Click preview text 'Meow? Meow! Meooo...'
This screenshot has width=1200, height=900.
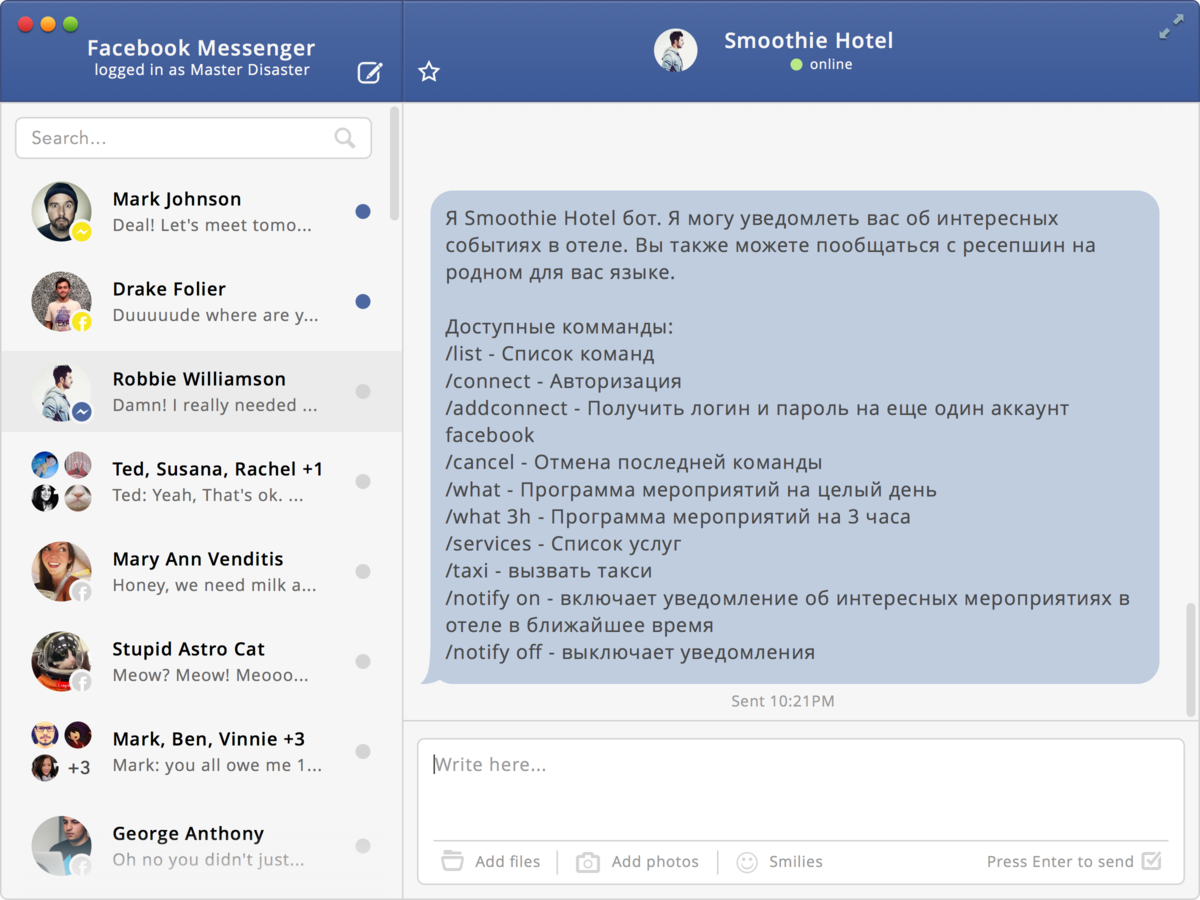tap(210, 675)
